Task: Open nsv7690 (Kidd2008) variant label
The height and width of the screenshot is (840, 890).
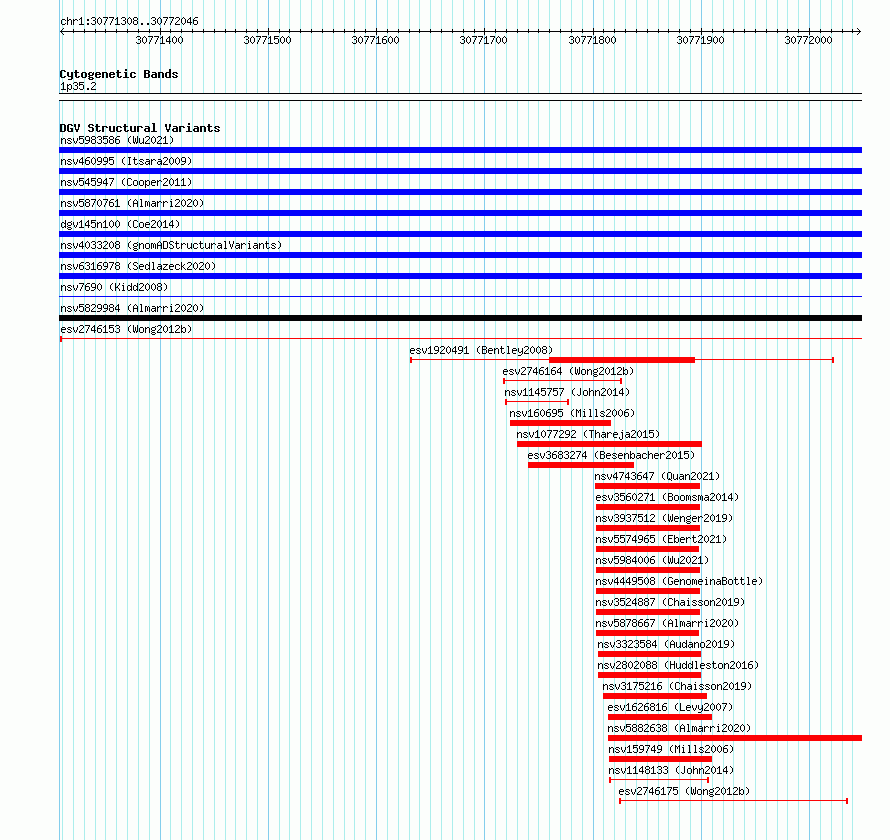Action: 114,287
